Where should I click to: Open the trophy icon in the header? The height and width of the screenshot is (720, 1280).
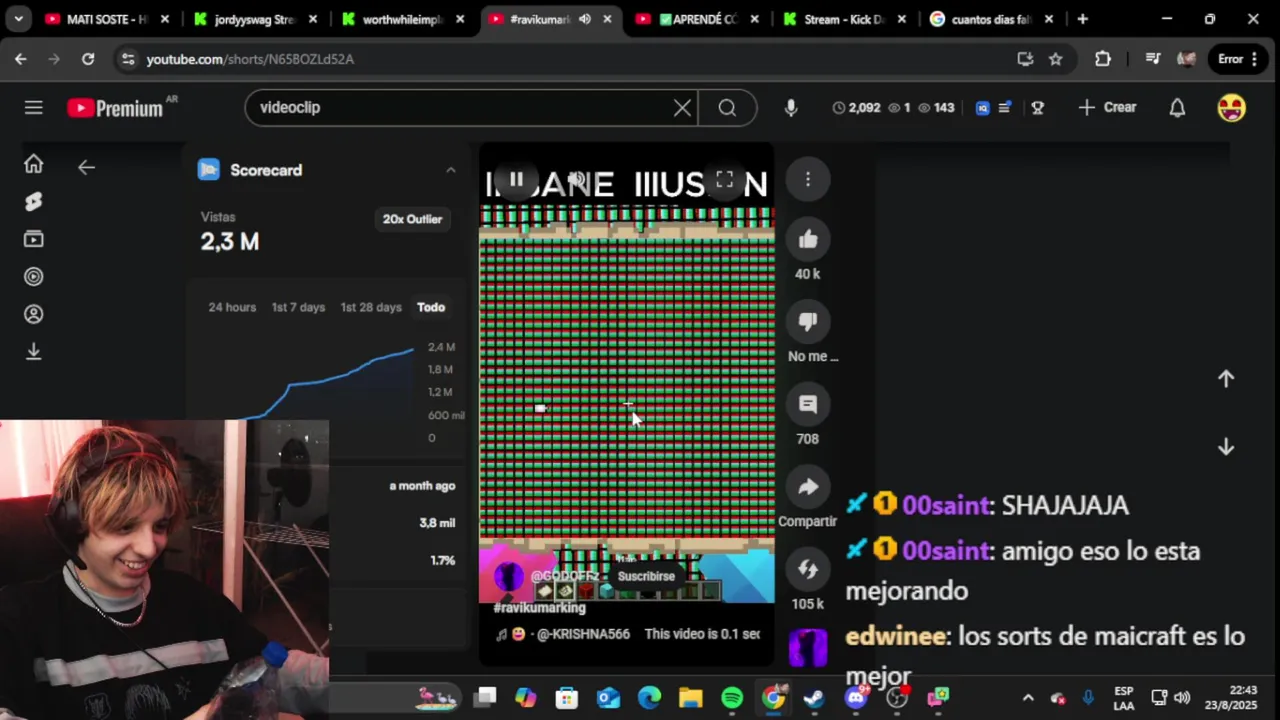point(1037,108)
